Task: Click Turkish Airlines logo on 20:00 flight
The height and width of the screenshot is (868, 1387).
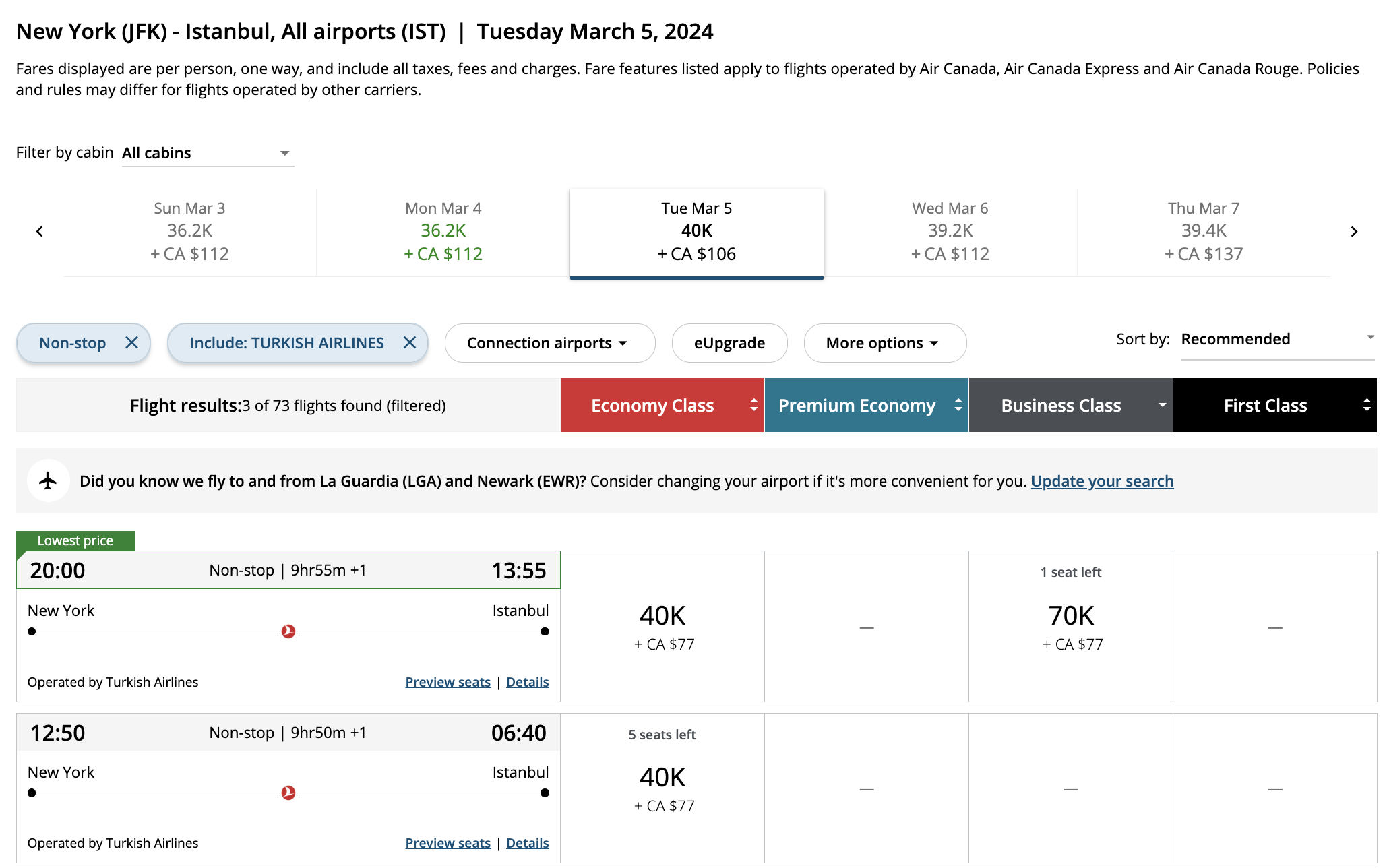Action: (288, 631)
